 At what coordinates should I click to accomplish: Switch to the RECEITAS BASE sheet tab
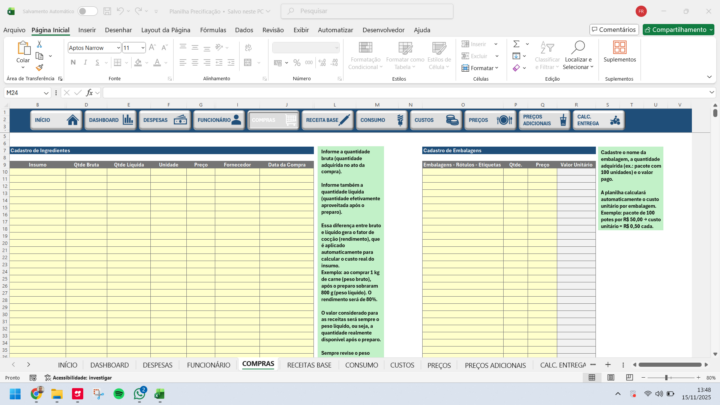click(308, 365)
